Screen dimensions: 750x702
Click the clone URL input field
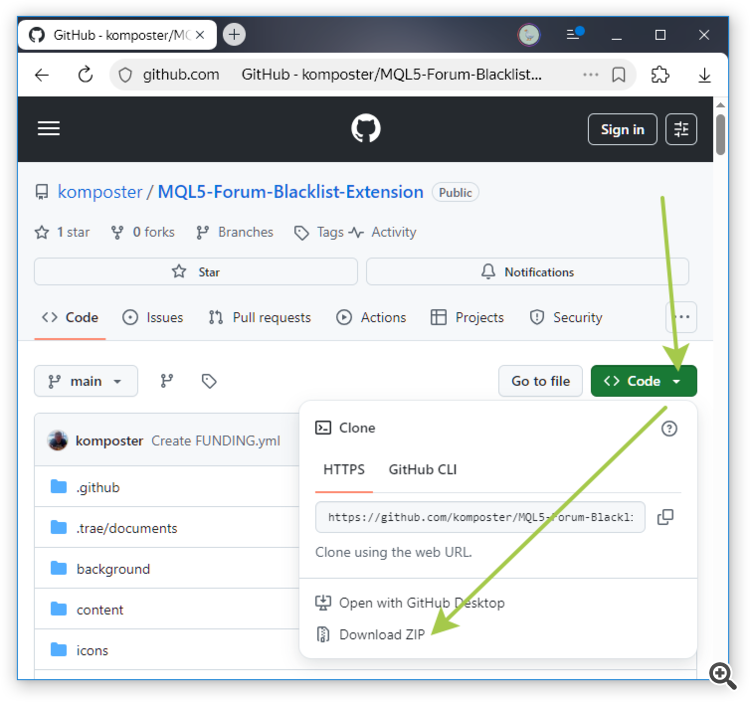(x=480, y=517)
